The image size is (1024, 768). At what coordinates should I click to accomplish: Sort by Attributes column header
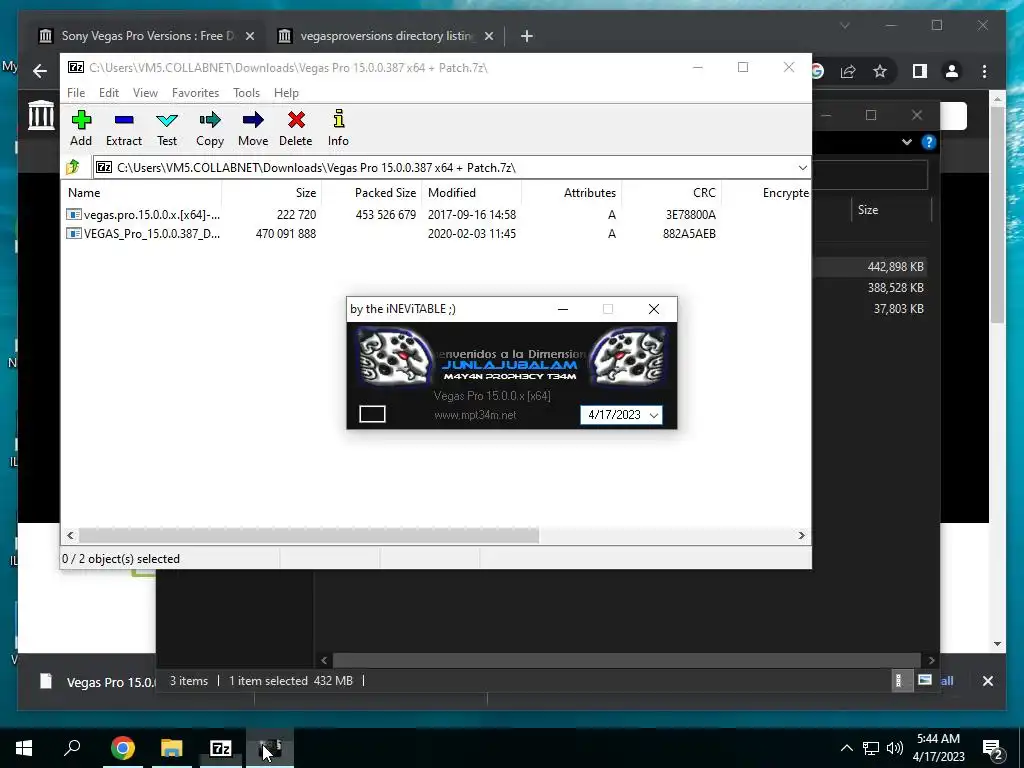(571, 193)
